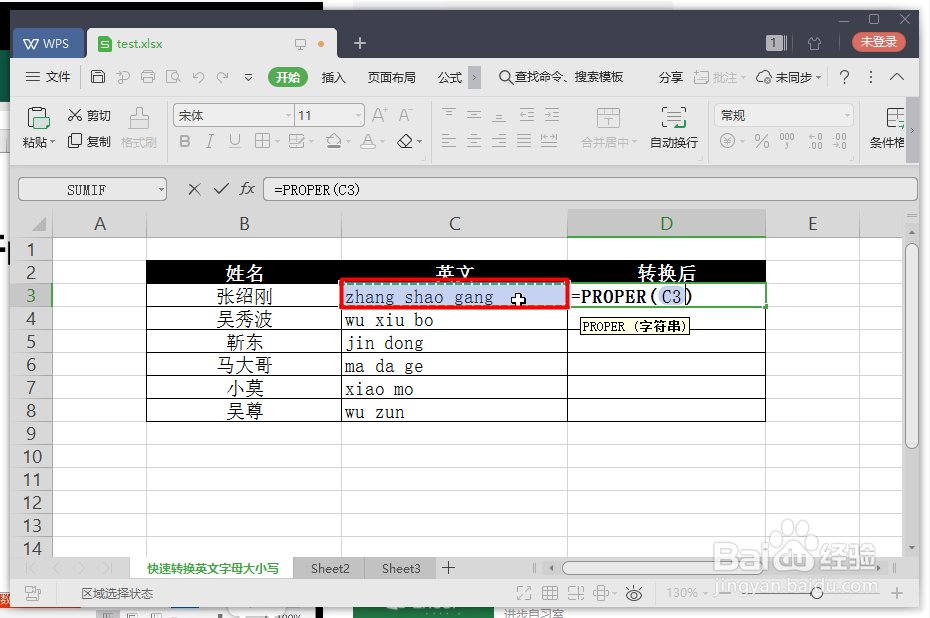
Task: Confirm formula entry with checkmark
Action: click(221, 189)
